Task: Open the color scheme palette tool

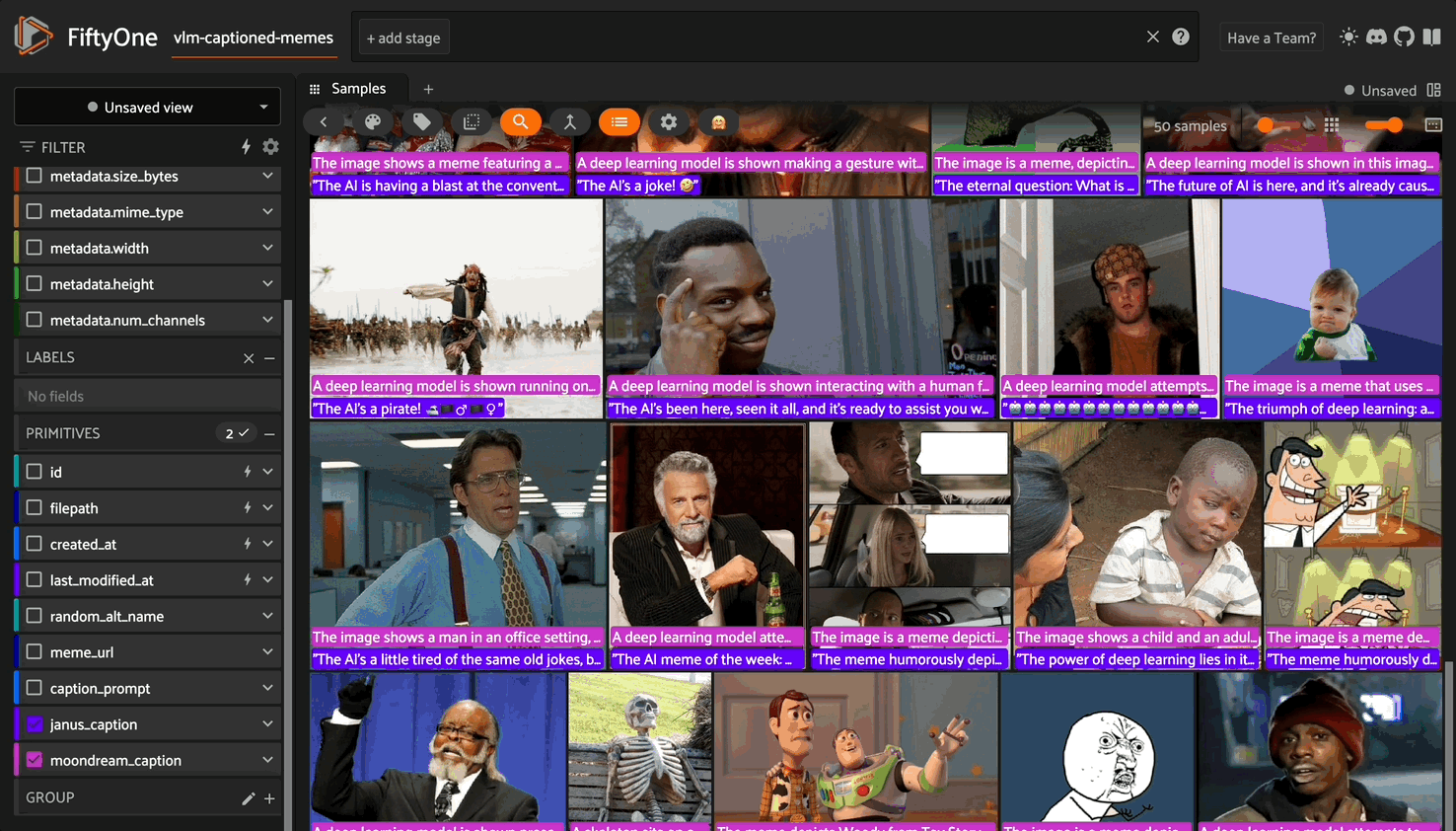Action: click(x=373, y=121)
